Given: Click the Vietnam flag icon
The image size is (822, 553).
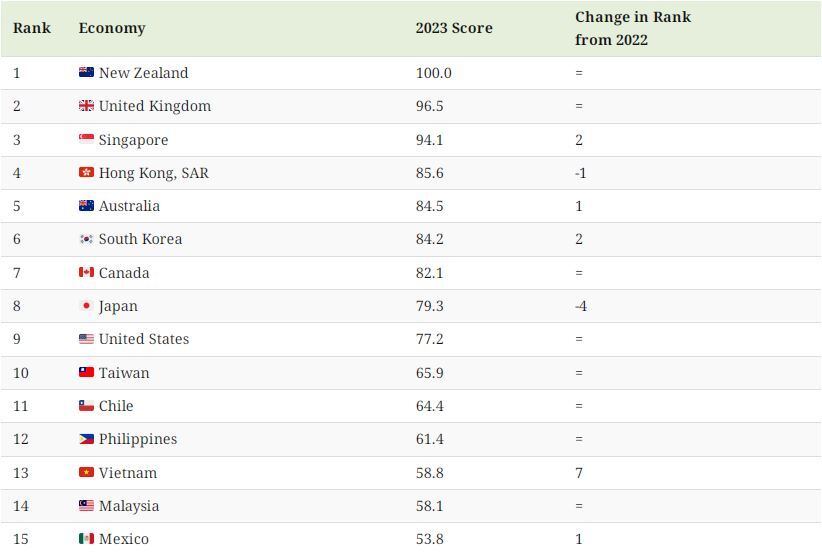Looking at the screenshot, I should point(86,473).
